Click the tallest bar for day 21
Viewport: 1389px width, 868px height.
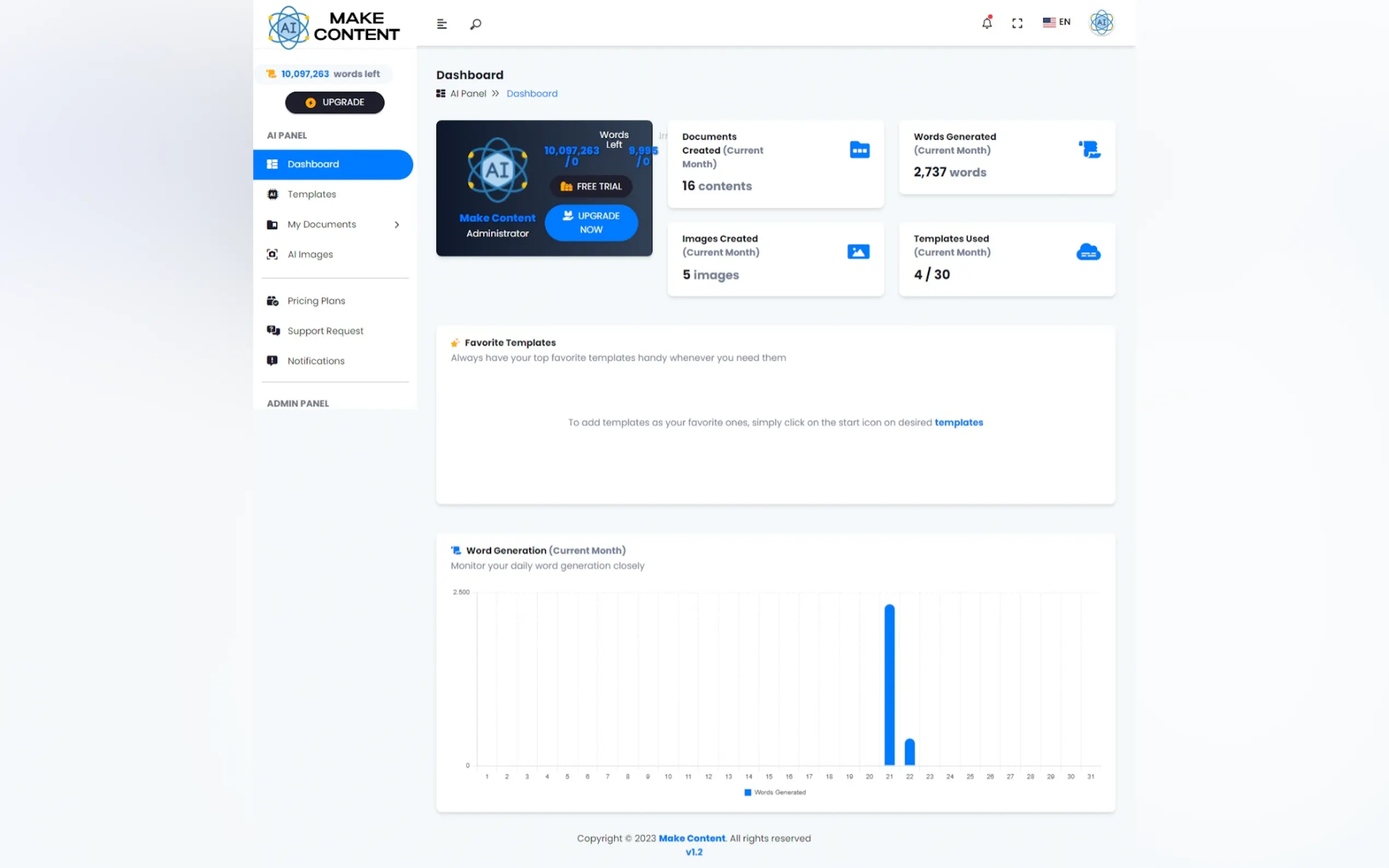pyautogui.click(x=889, y=684)
